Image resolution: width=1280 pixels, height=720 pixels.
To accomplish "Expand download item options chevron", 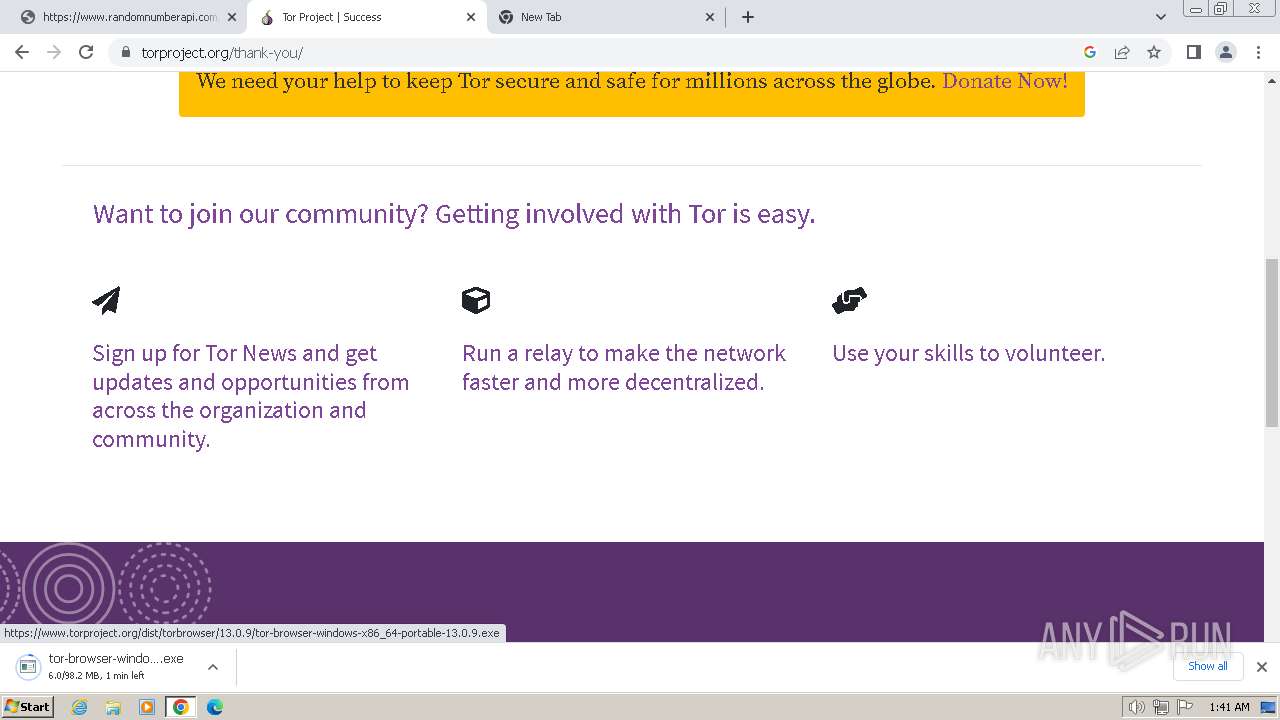I will coord(212,666).
